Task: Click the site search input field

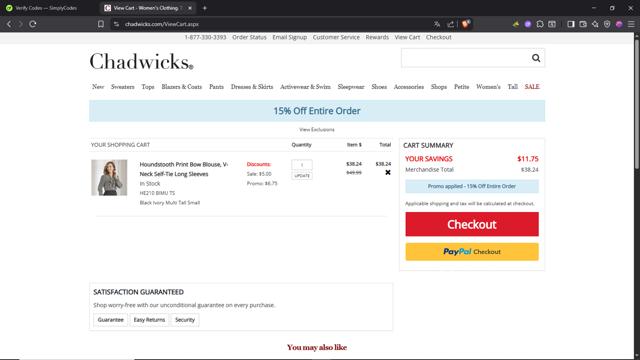Action: [x=466, y=58]
